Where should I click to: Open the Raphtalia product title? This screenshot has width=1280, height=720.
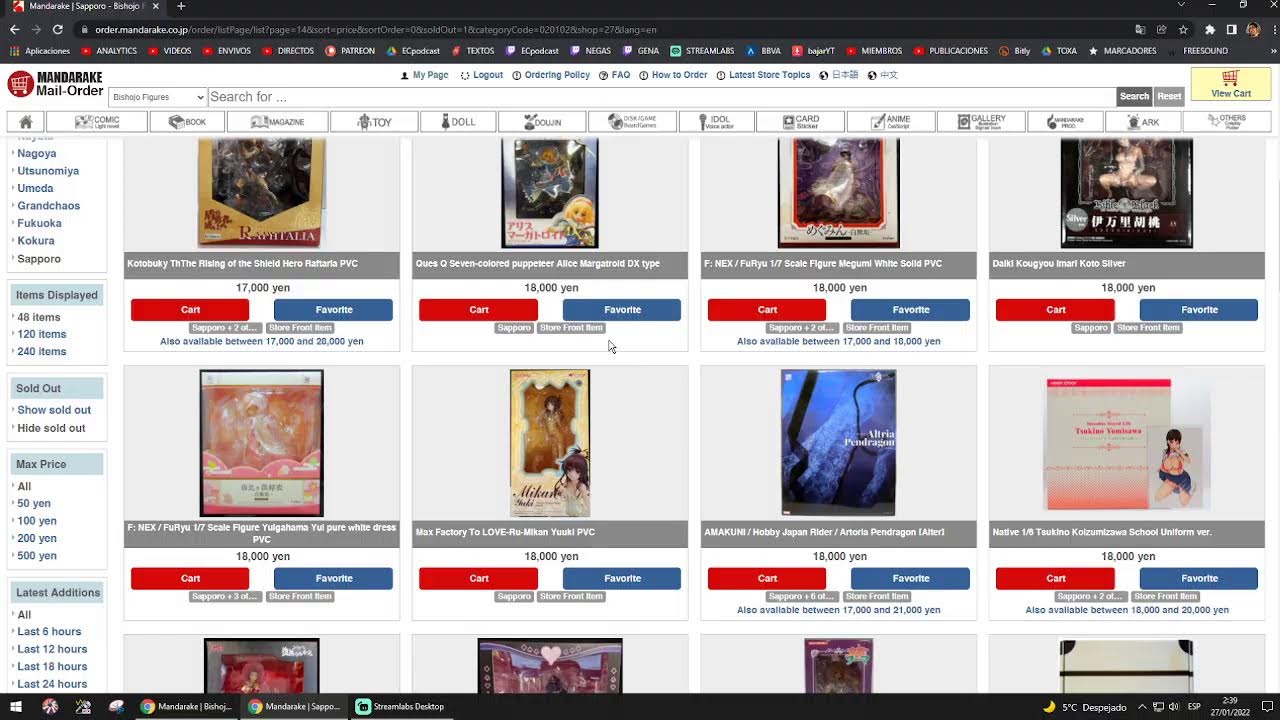(x=242, y=264)
